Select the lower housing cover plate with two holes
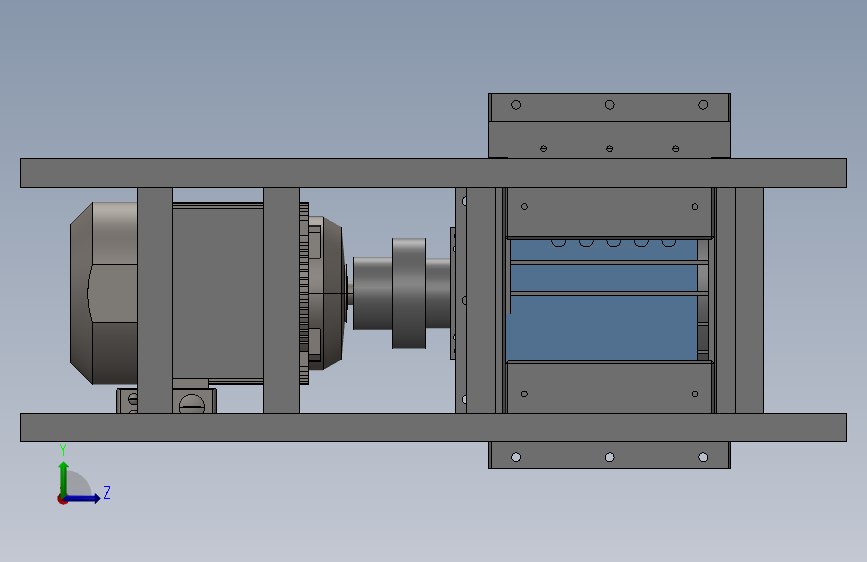 (609, 388)
